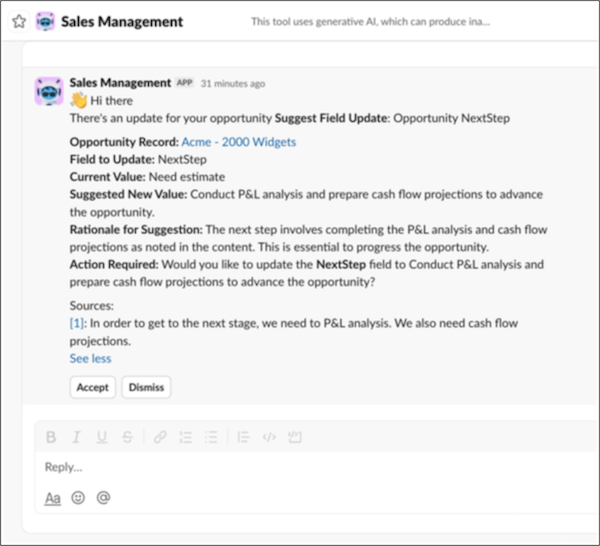Toggle italic formatting in the reply box
The height and width of the screenshot is (546, 600).
pos(76,437)
